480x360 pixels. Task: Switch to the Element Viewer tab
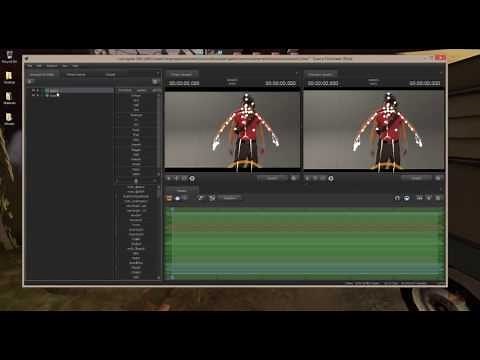(x=76, y=74)
